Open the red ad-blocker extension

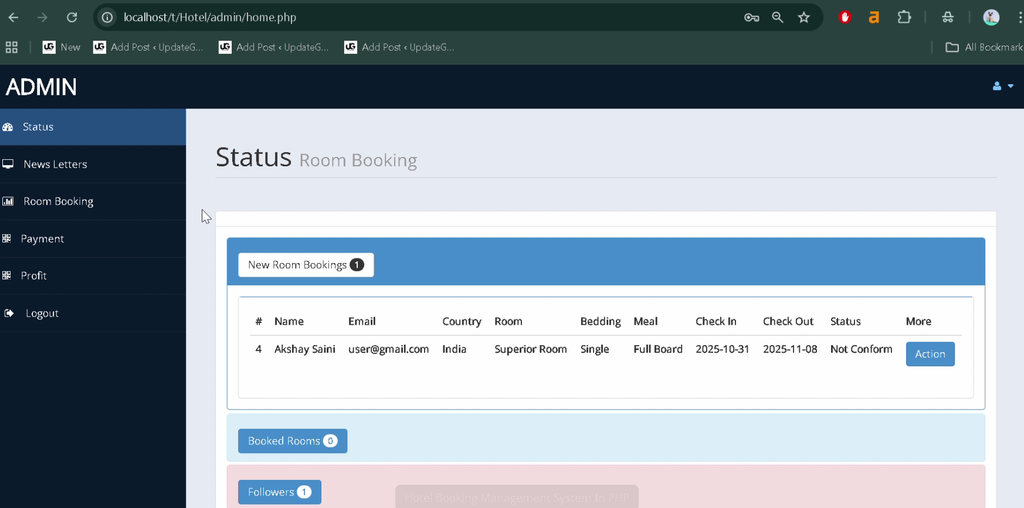pyautogui.click(x=845, y=18)
